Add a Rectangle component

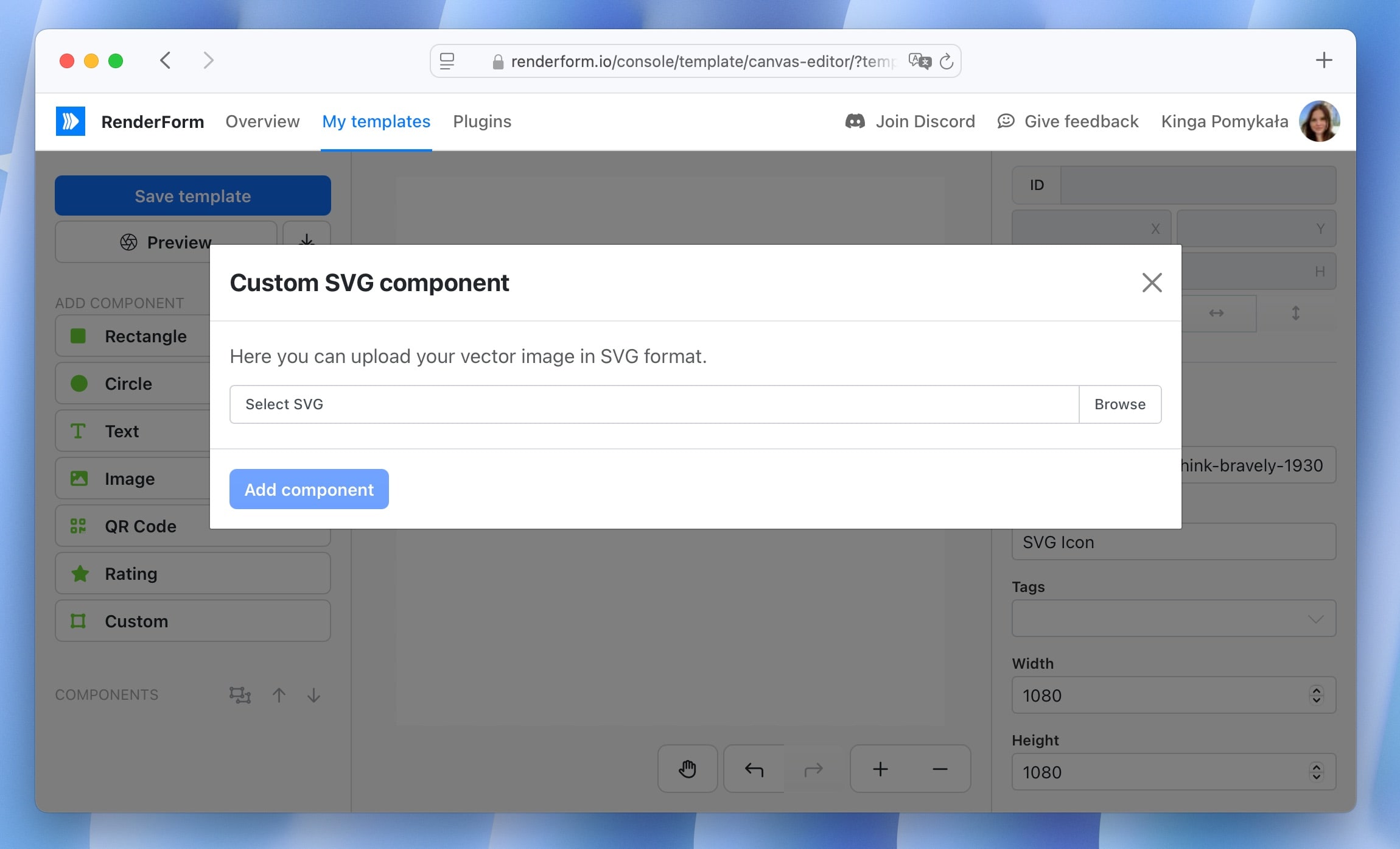(133, 336)
